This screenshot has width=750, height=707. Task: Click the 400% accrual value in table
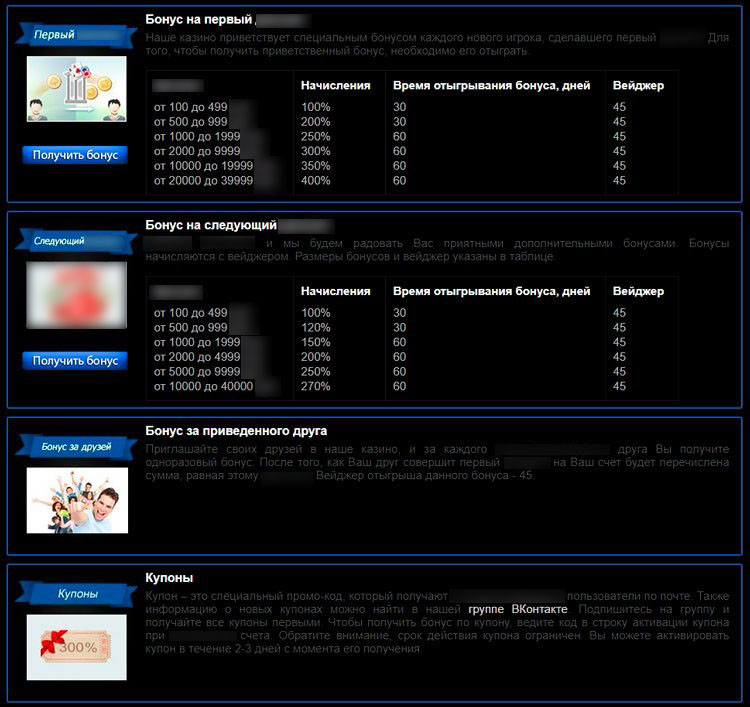[315, 181]
